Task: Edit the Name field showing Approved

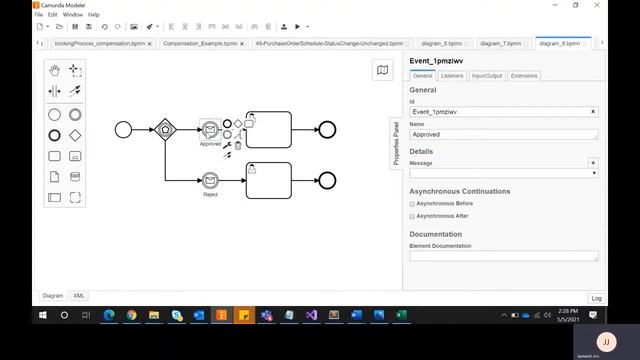Action: click(504, 135)
